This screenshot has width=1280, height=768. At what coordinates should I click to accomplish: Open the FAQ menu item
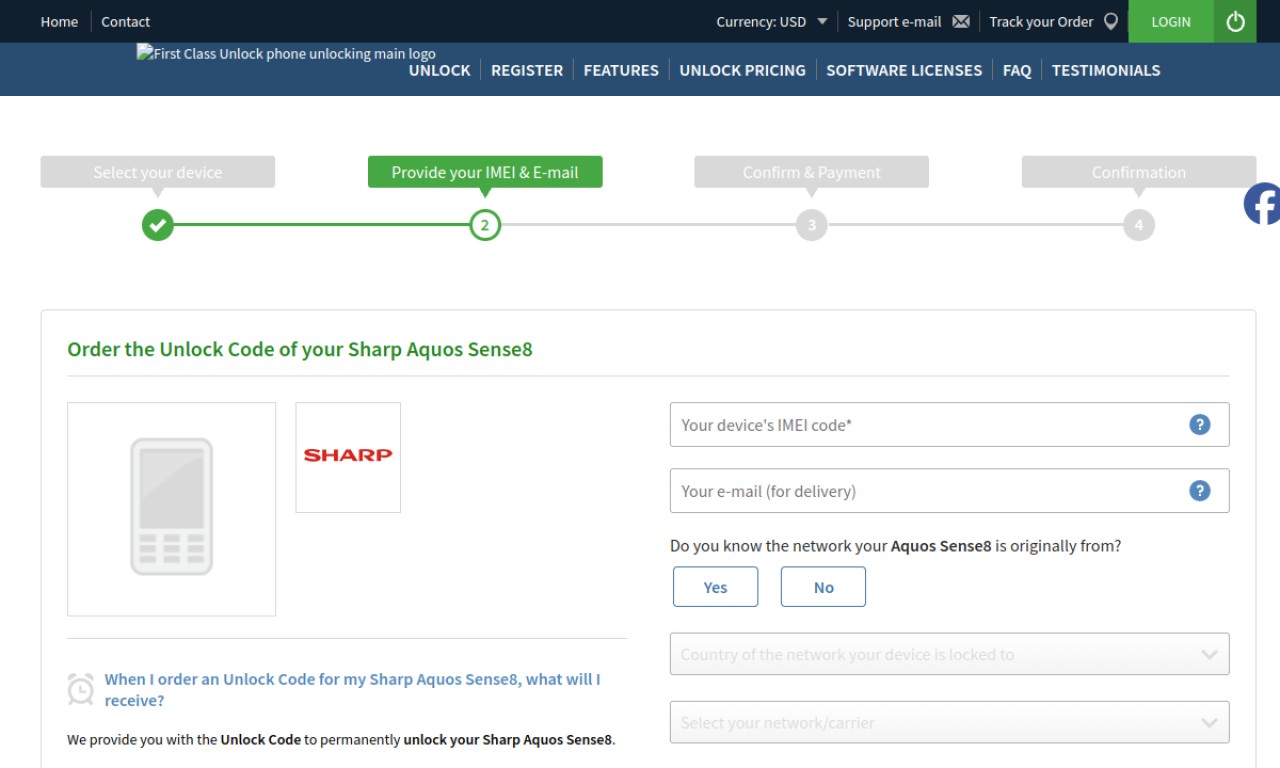(1017, 70)
